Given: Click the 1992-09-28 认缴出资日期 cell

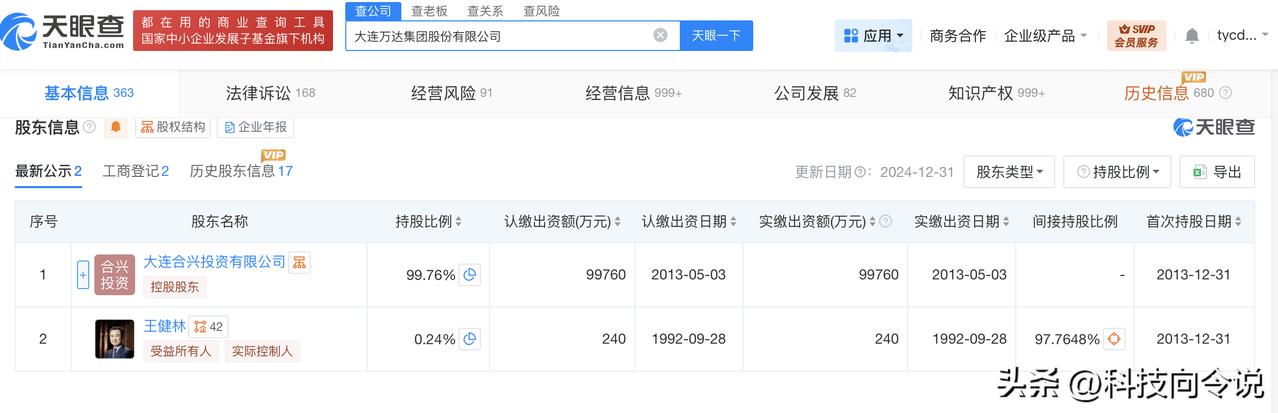Looking at the screenshot, I should pyautogui.click(x=688, y=339).
